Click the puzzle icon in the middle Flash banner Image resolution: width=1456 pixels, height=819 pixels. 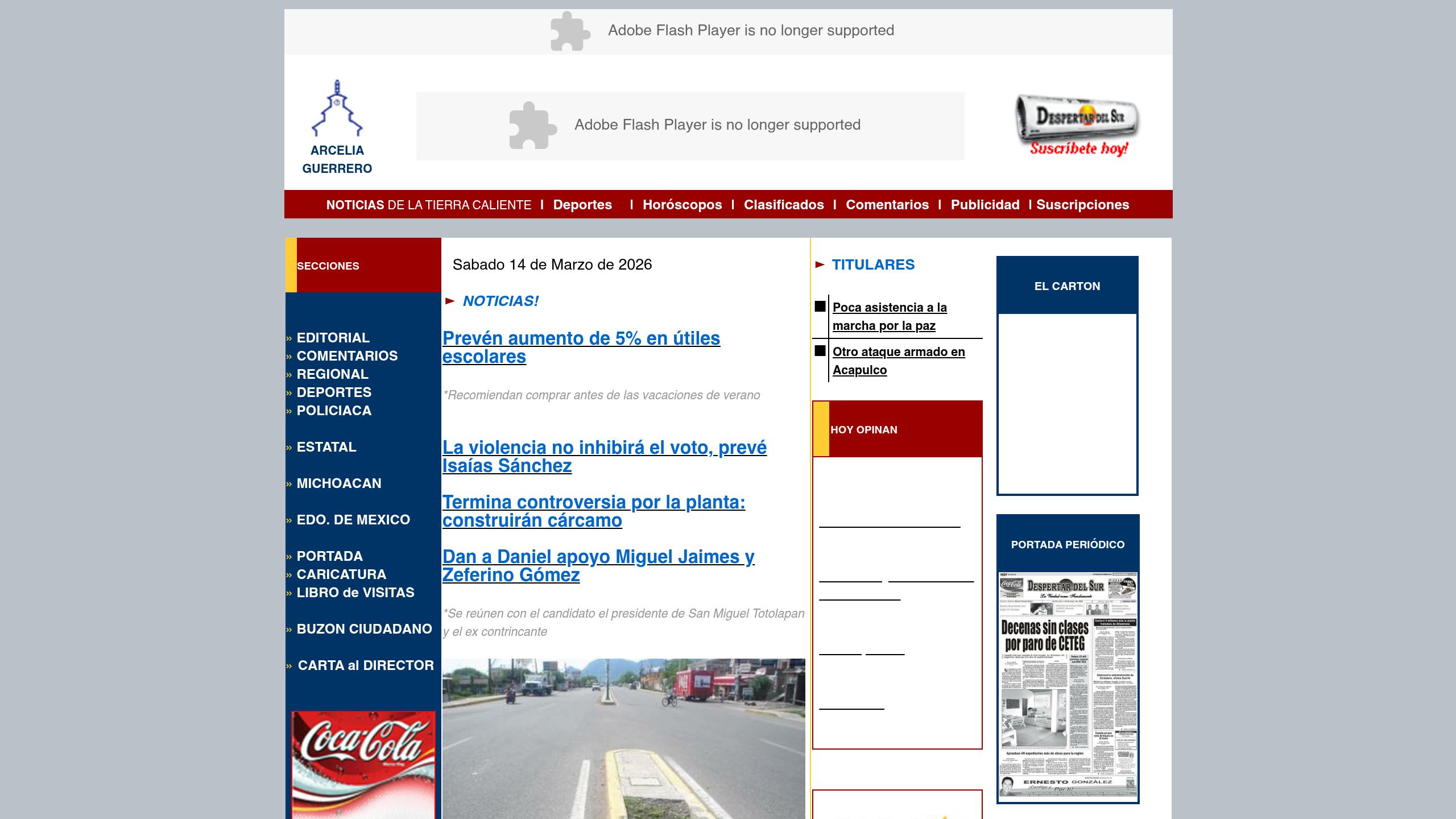tap(532, 126)
